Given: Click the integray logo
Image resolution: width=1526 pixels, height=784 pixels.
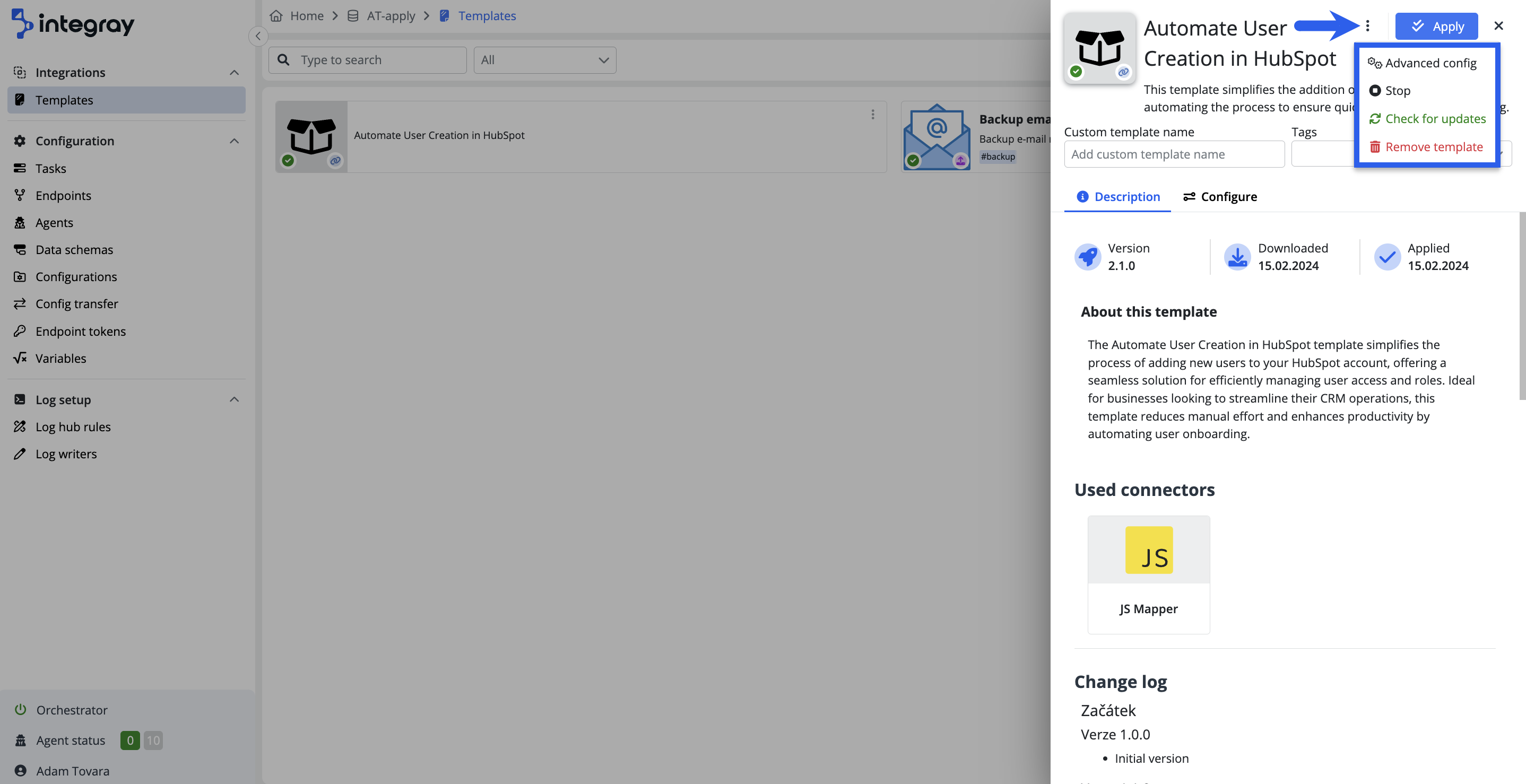Looking at the screenshot, I should (x=73, y=24).
